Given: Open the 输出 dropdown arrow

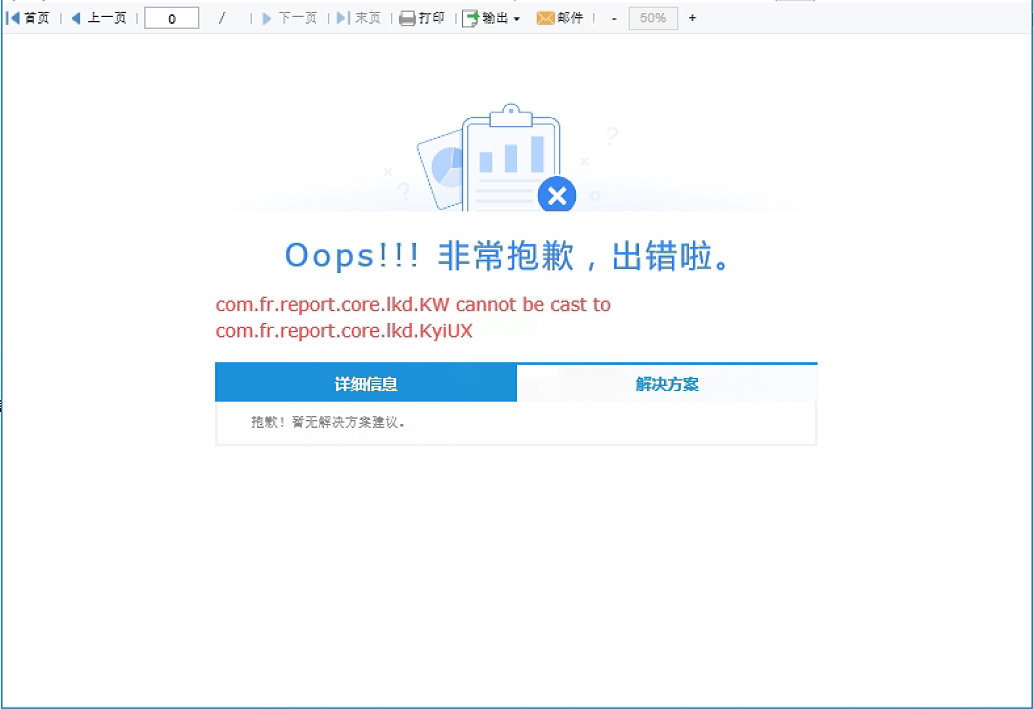Looking at the screenshot, I should click(517, 19).
